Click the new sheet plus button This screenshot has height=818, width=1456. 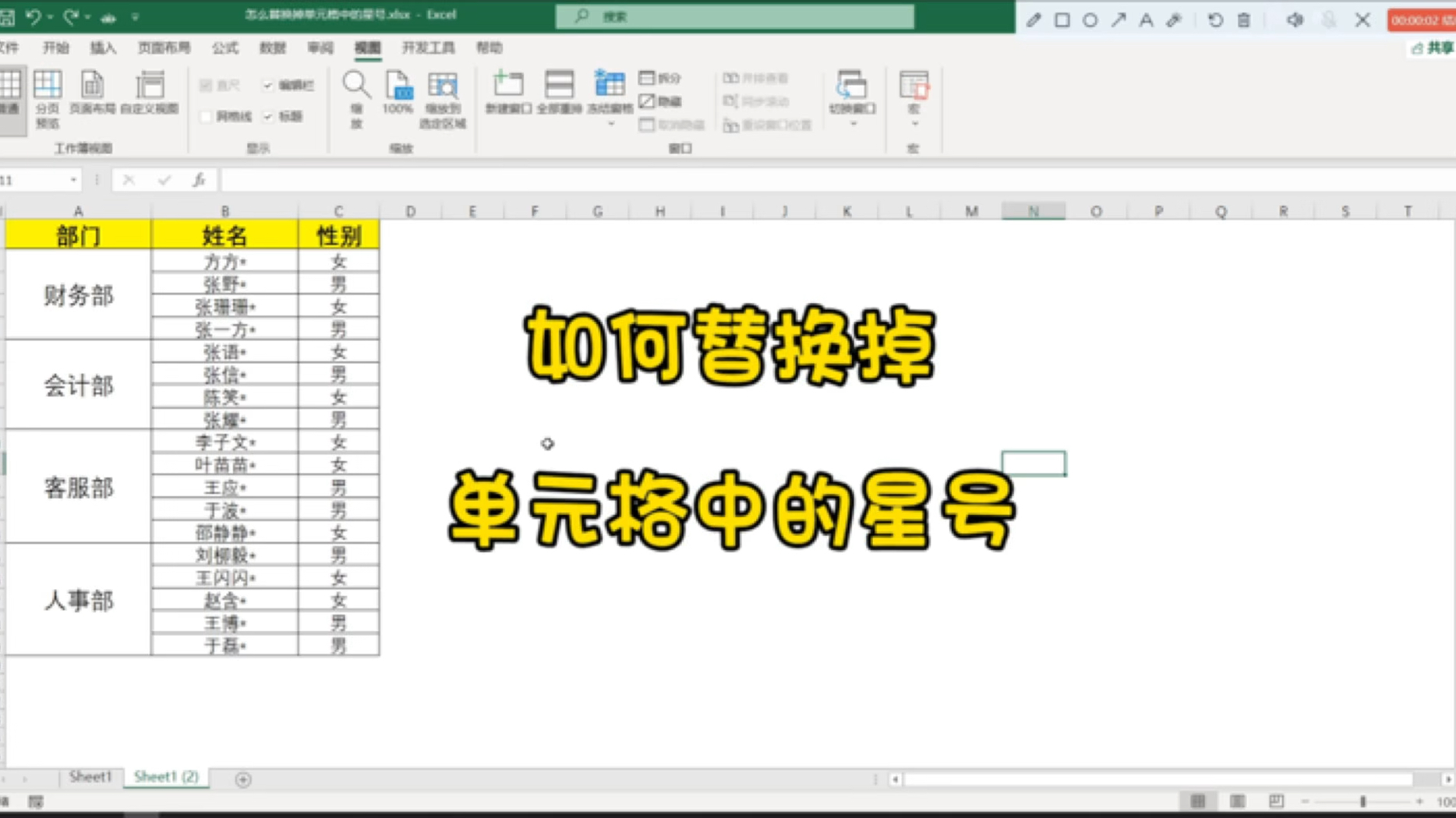pyautogui.click(x=242, y=779)
